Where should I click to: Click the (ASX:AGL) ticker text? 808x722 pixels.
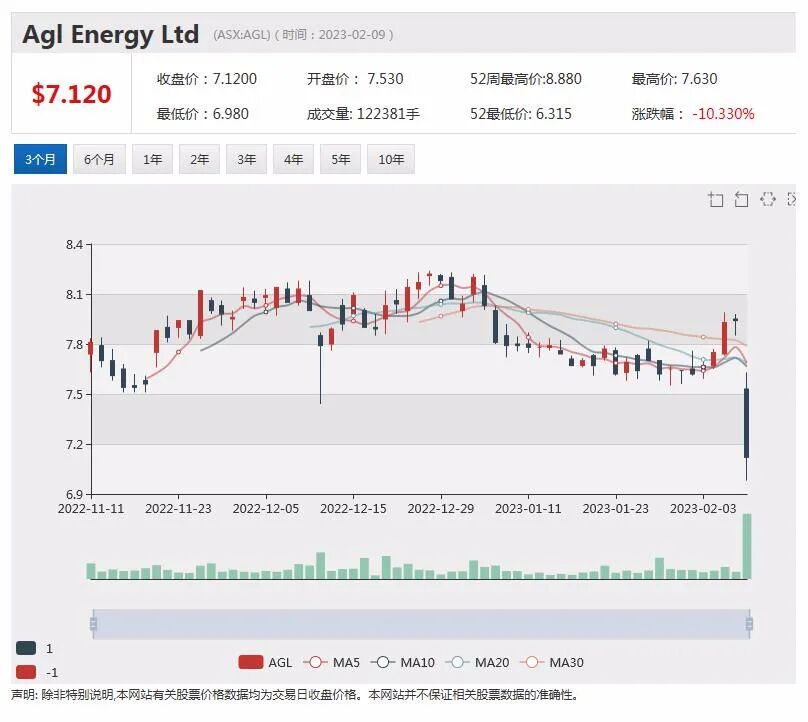tap(242, 35)
